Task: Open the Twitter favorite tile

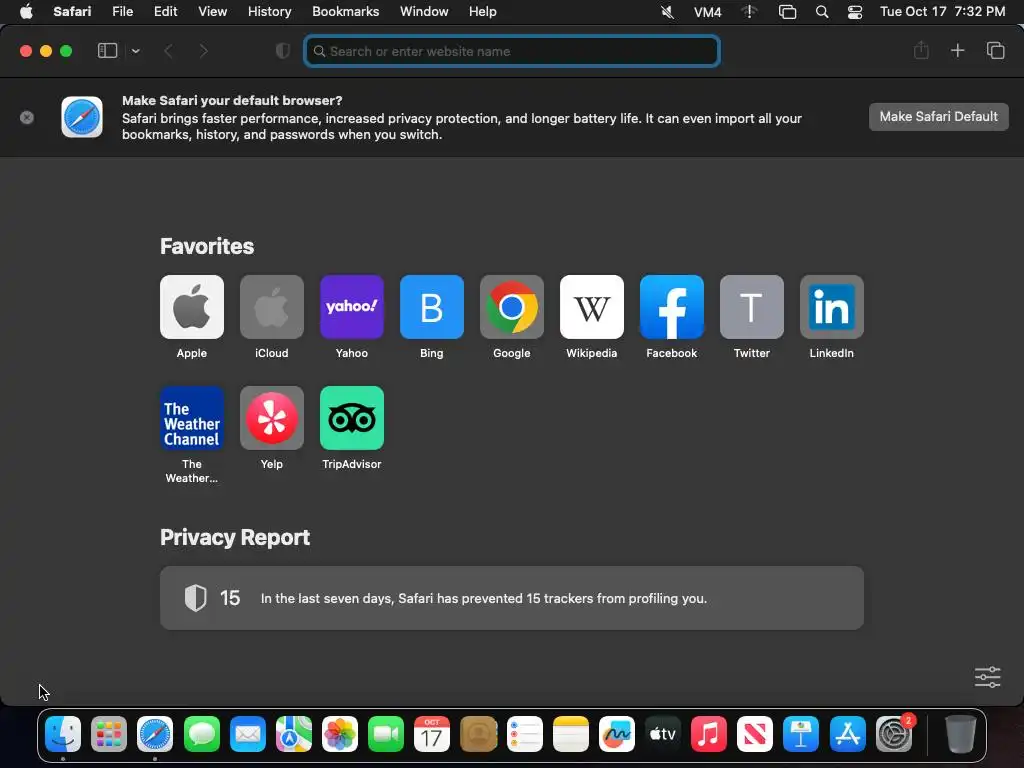Action: [752, 307]
